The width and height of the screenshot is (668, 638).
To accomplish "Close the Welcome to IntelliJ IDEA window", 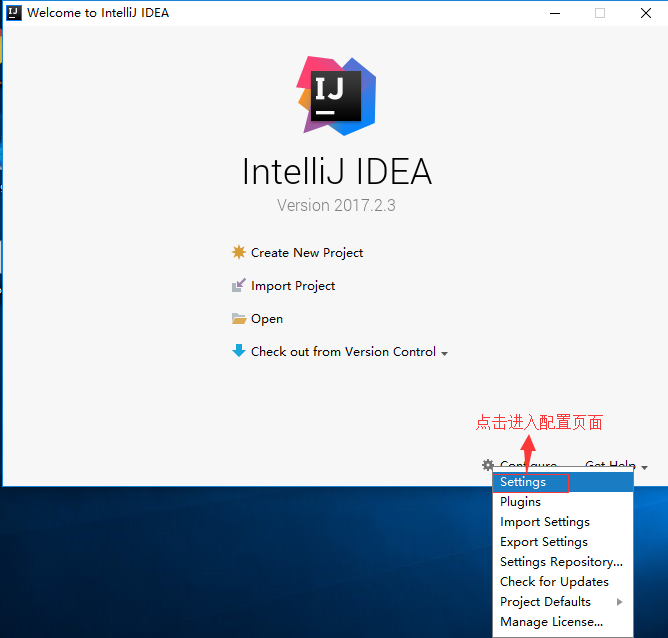I will click(x=646, y=13).
